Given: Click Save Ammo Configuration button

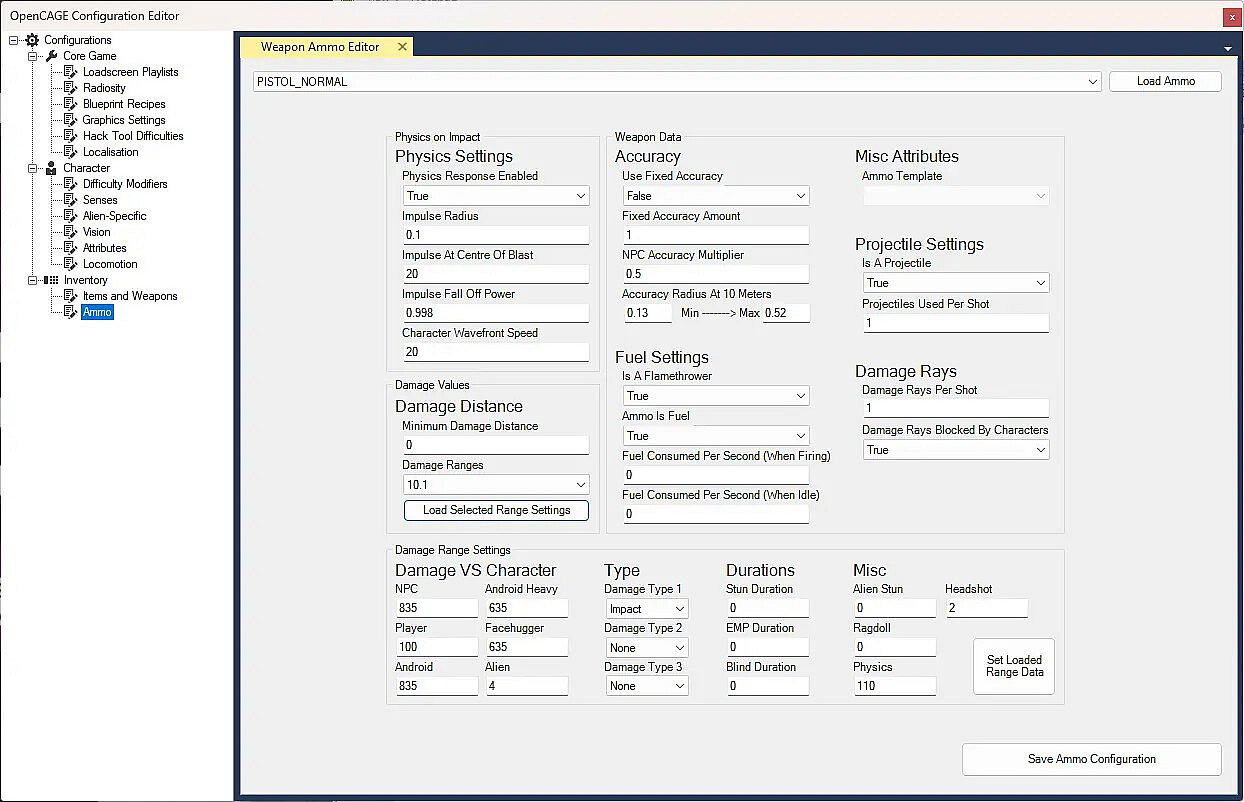Looking at the screenshot, I should (x=1091, y=759).
